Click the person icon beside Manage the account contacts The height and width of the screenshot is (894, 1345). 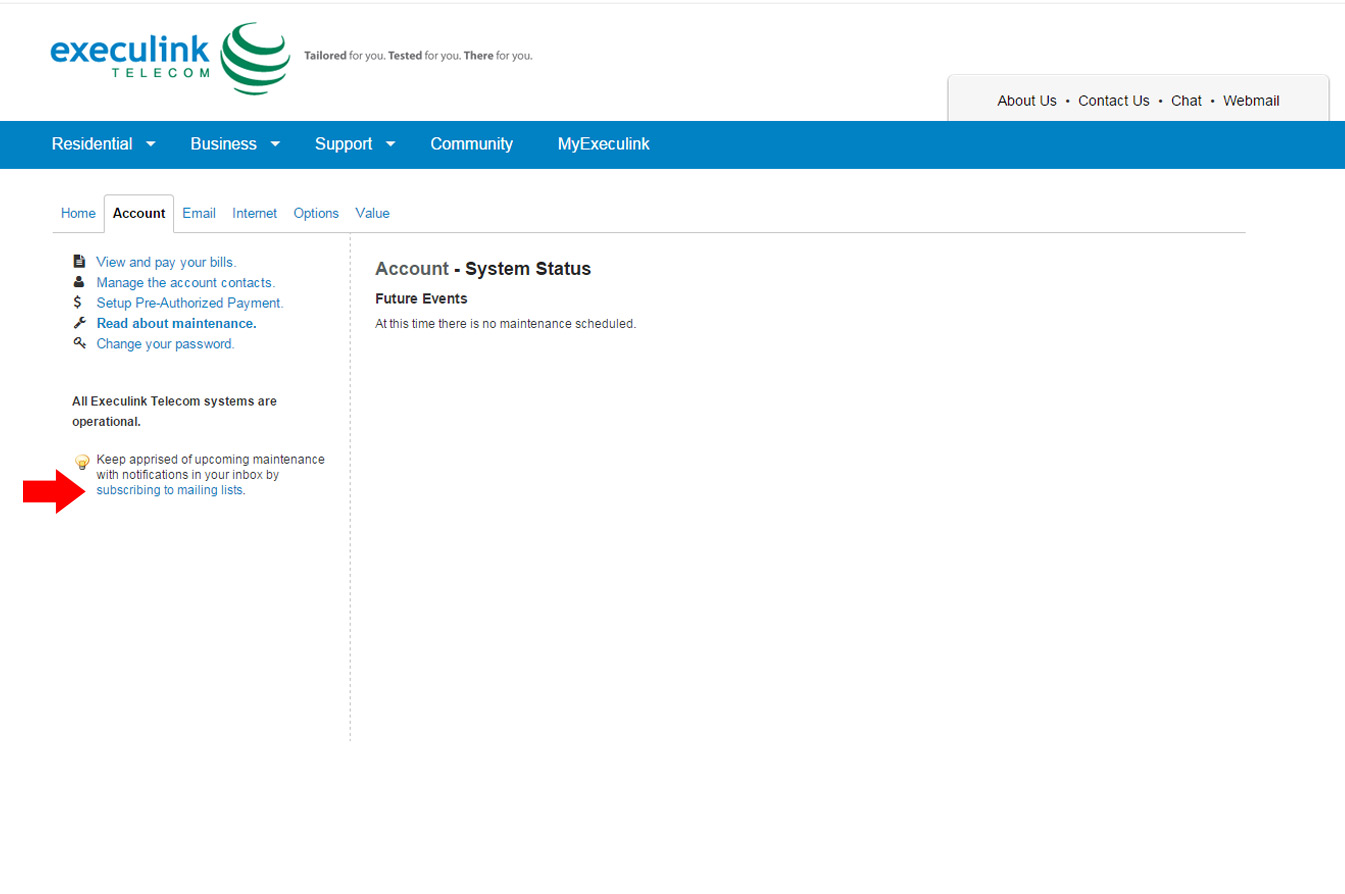click(x=79, y=282)
